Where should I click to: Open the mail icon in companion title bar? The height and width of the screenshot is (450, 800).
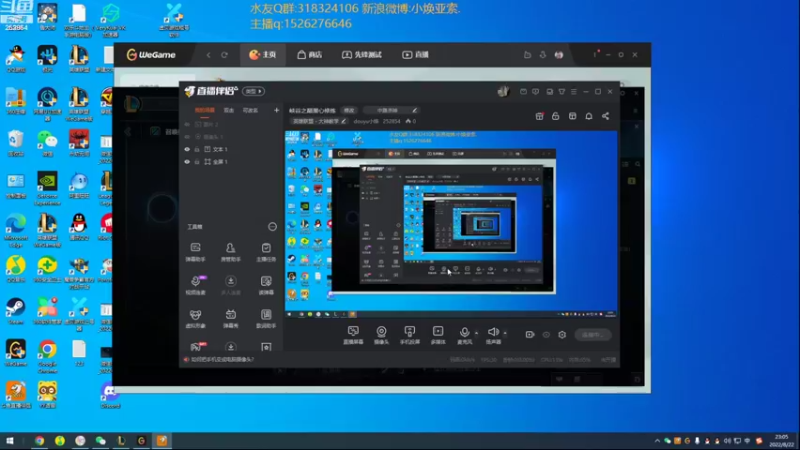(x=523, y=92)
